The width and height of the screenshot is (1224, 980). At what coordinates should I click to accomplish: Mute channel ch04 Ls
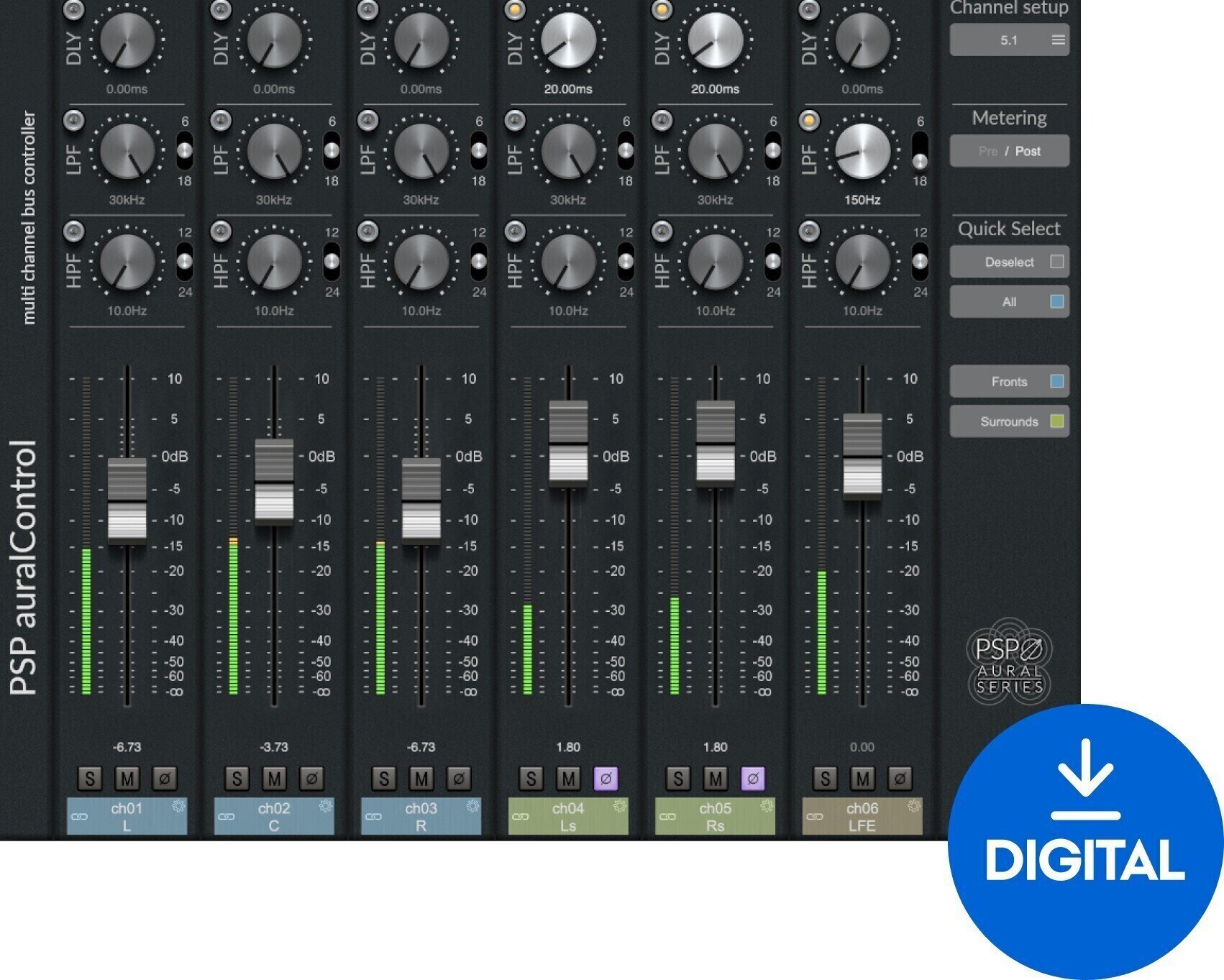pyautogui.click(x=568, y=779)
